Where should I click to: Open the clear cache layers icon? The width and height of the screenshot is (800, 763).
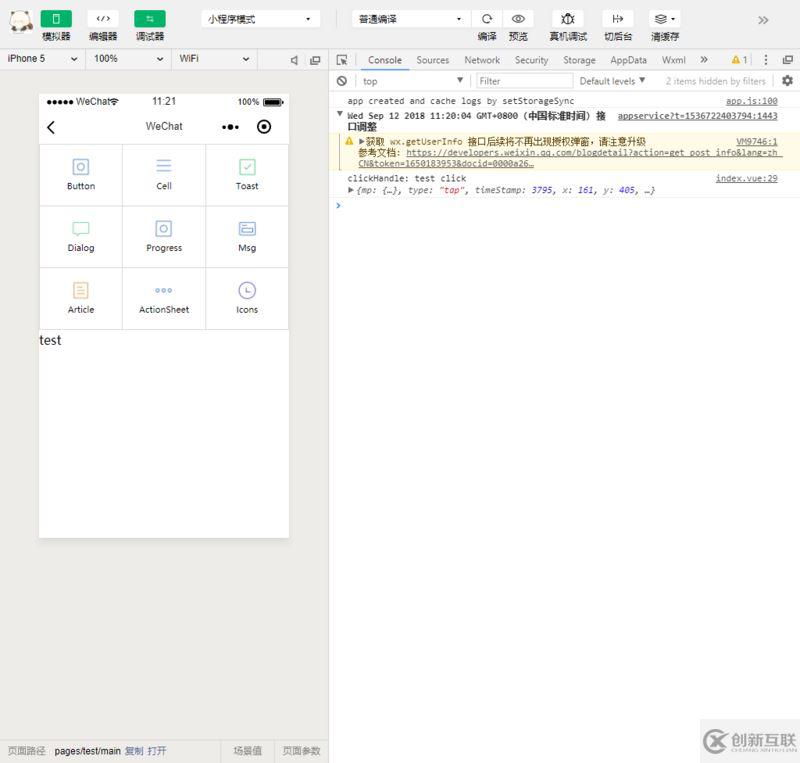(x=664, y=19)
